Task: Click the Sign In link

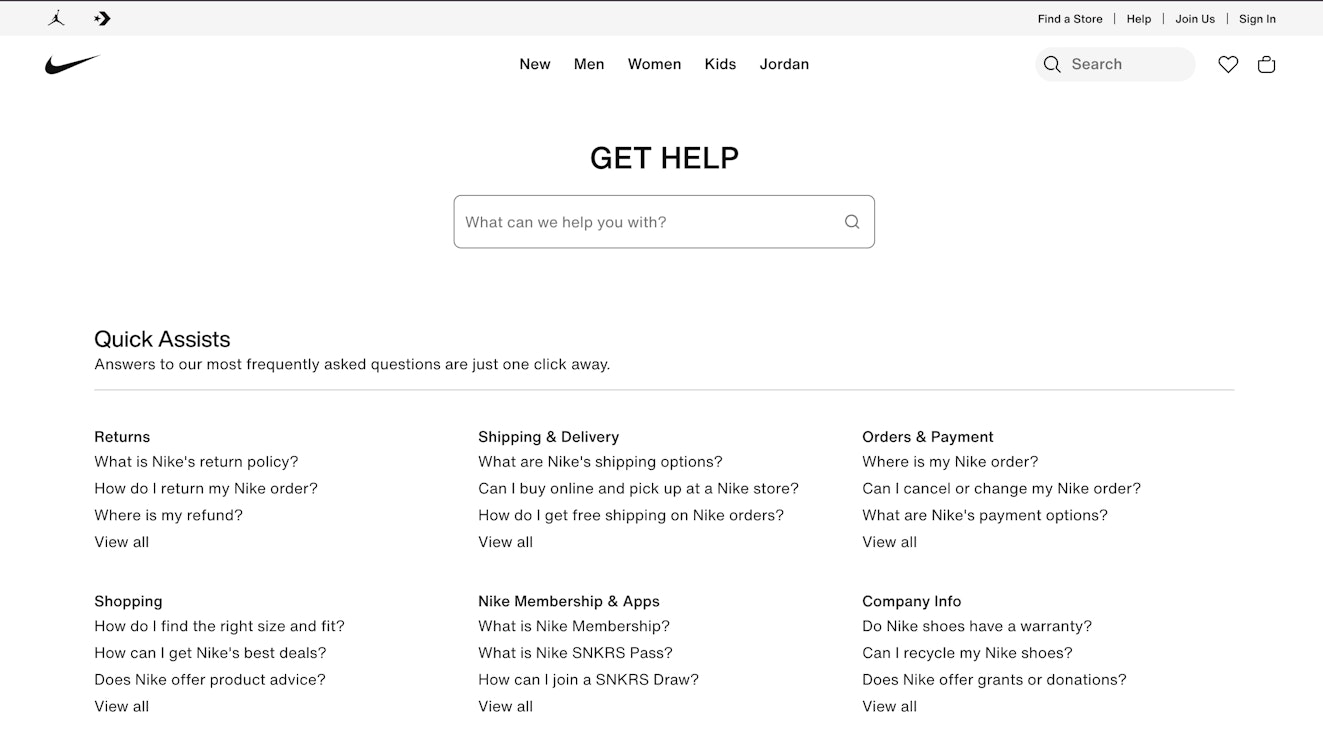Action: 1257,19
